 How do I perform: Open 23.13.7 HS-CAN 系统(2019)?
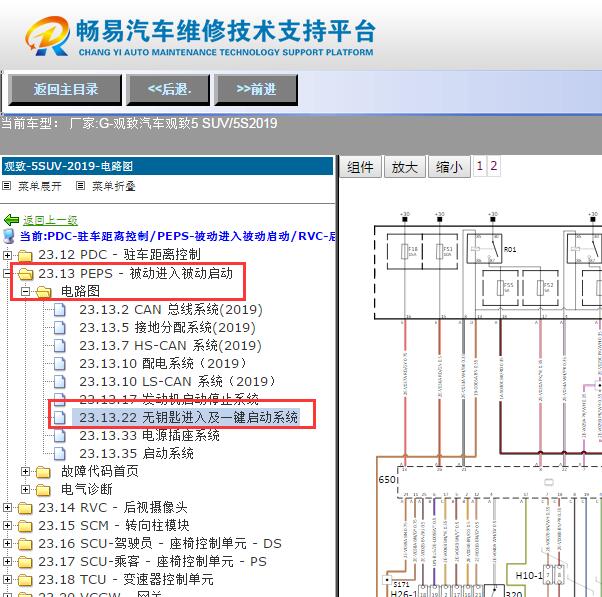pyautogui.click(x=170, y=346)
